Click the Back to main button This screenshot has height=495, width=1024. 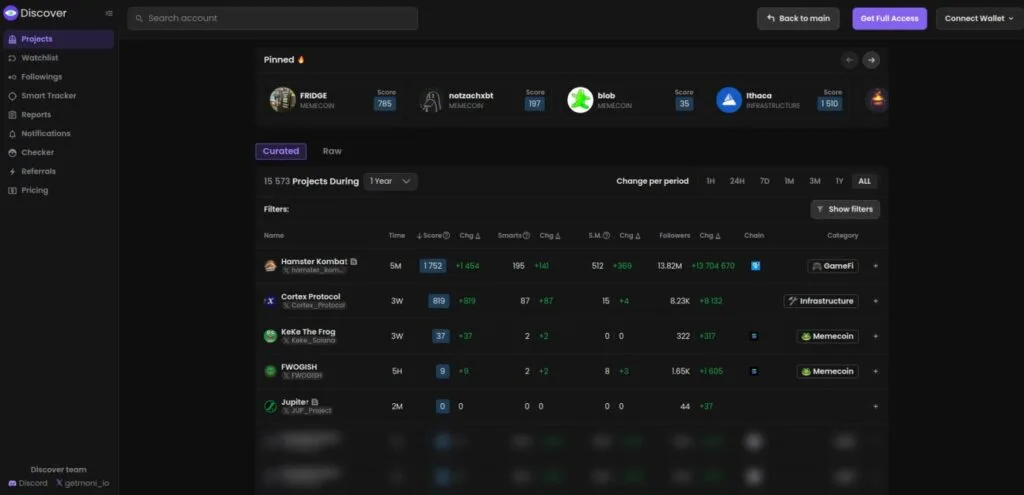798,18
